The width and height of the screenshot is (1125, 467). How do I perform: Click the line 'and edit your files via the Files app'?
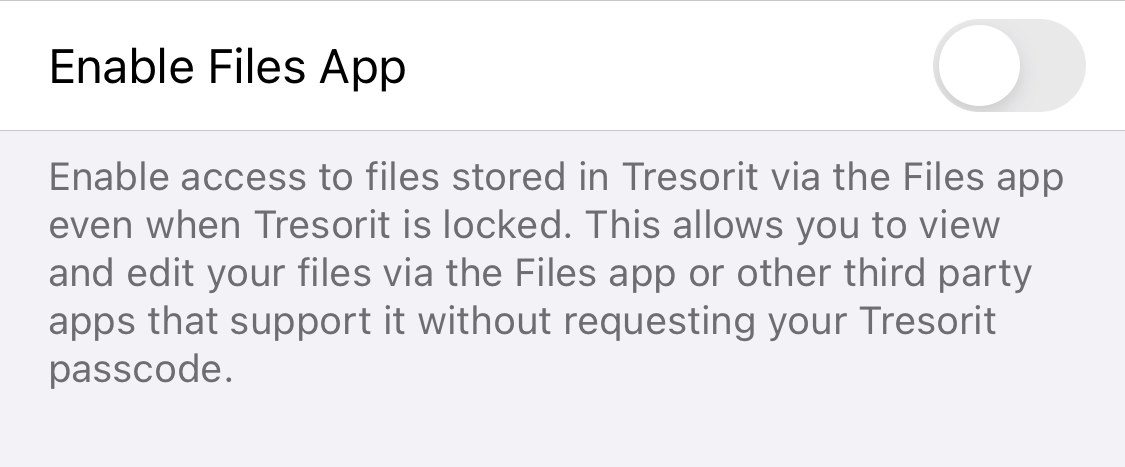coord(362,274)
